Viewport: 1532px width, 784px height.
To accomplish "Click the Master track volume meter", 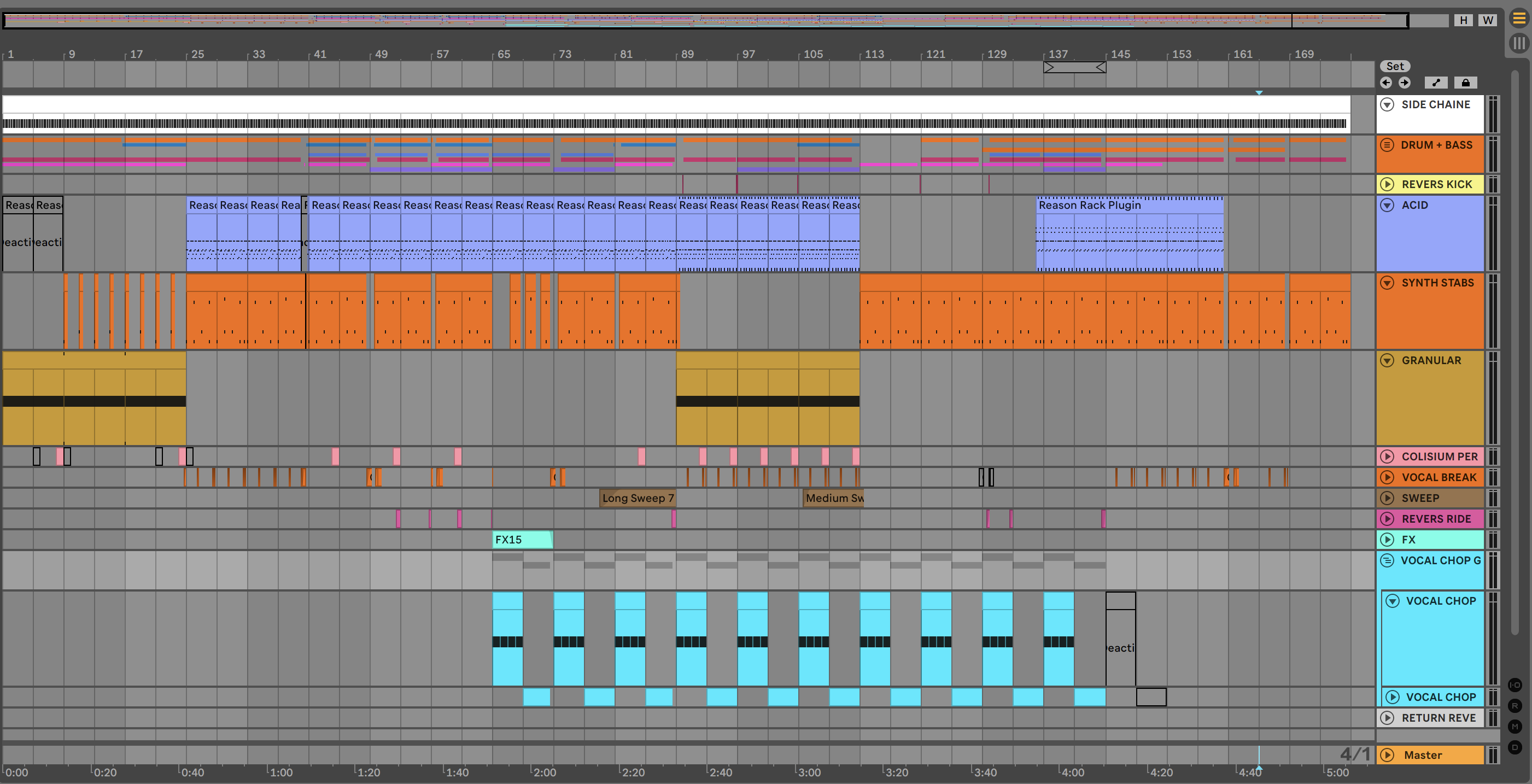I will [1493, 755].
